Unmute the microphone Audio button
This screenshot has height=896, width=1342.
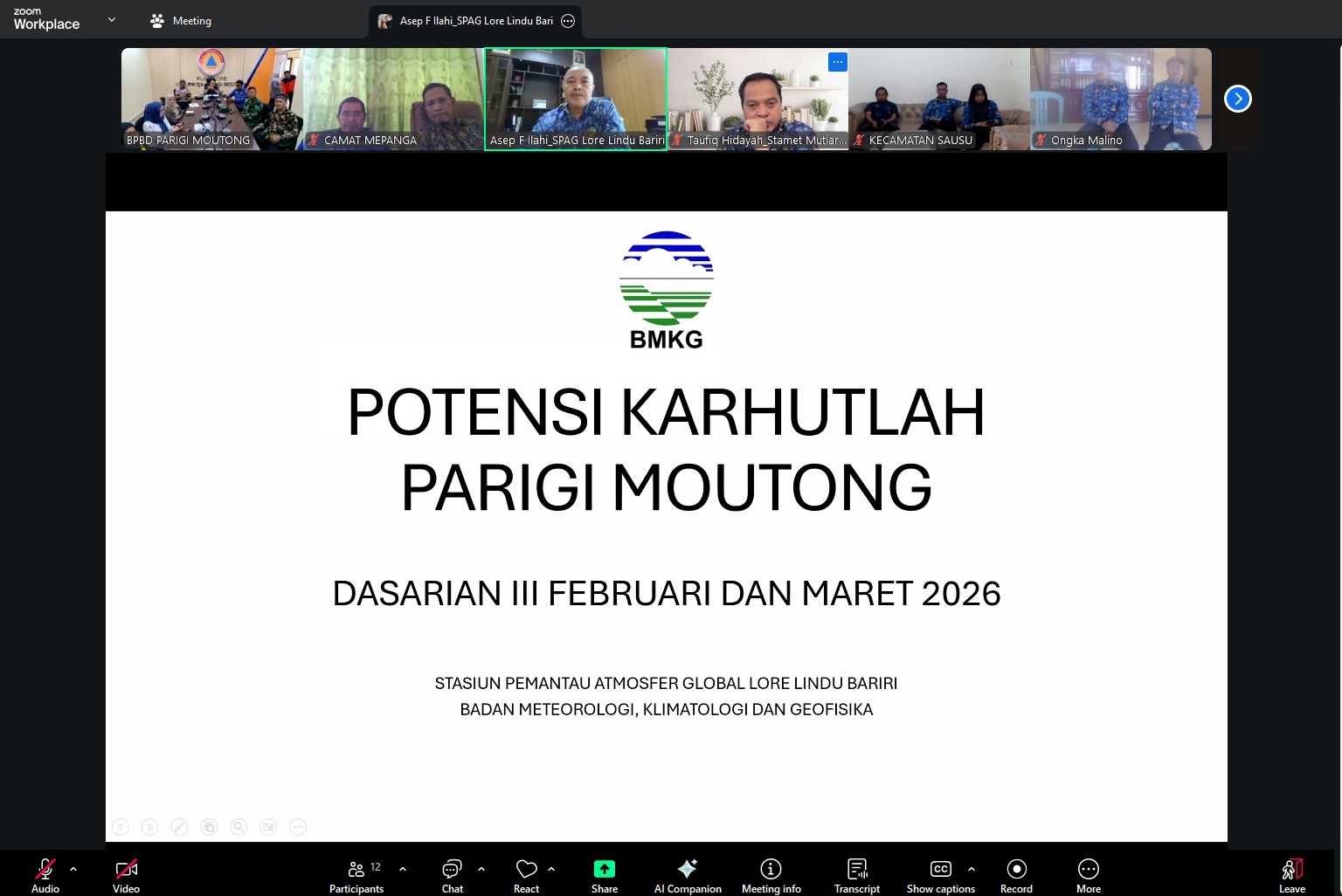pyautogui.click(x=45, y=875)
